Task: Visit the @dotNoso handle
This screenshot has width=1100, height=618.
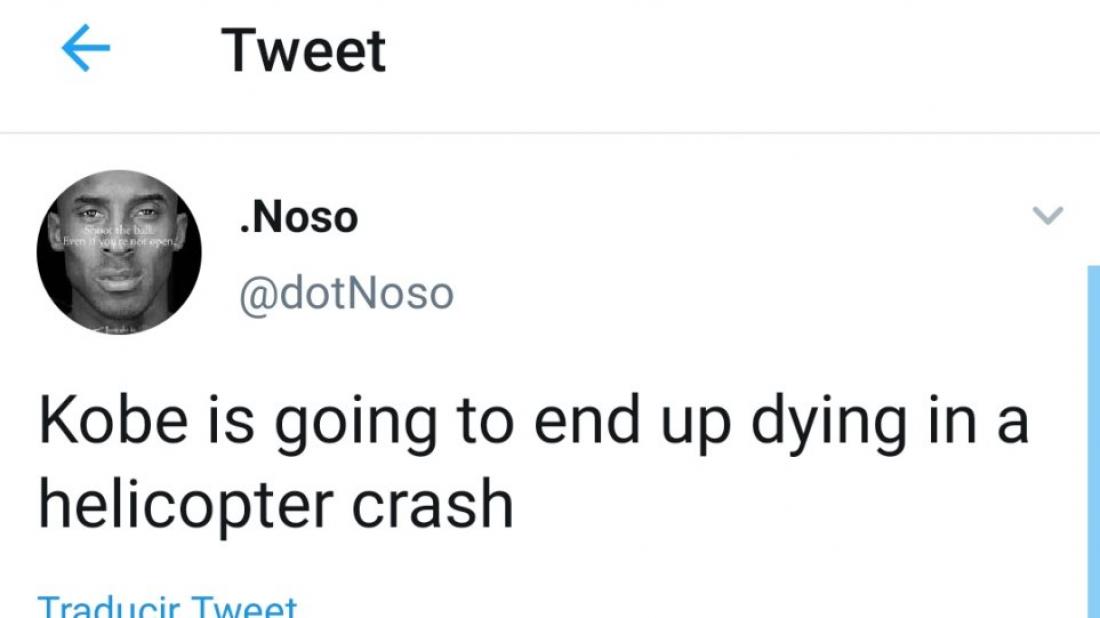Action: [346, 294]
